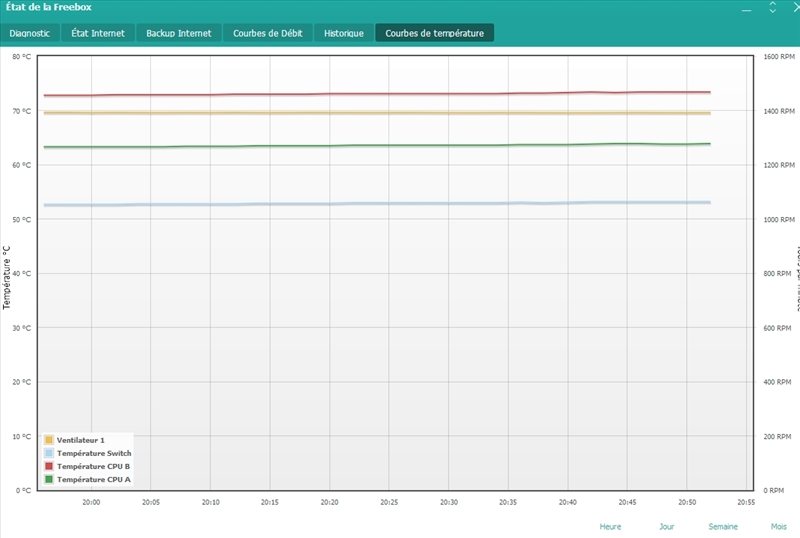Screen dimensions: 800x538
Task: Click the red CPU B temperature curve
Action: pyautogui.click(x=400, y=94)
